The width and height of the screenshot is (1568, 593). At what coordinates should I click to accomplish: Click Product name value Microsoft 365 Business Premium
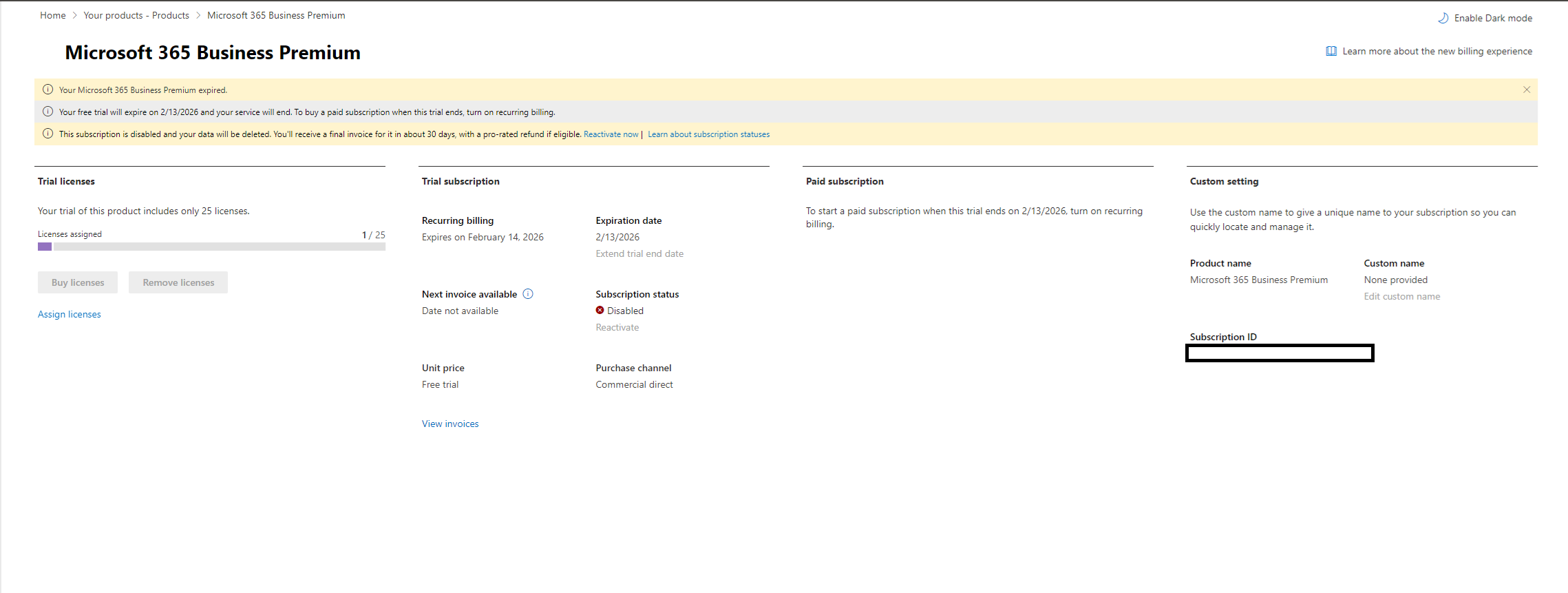pos(1259,280)
